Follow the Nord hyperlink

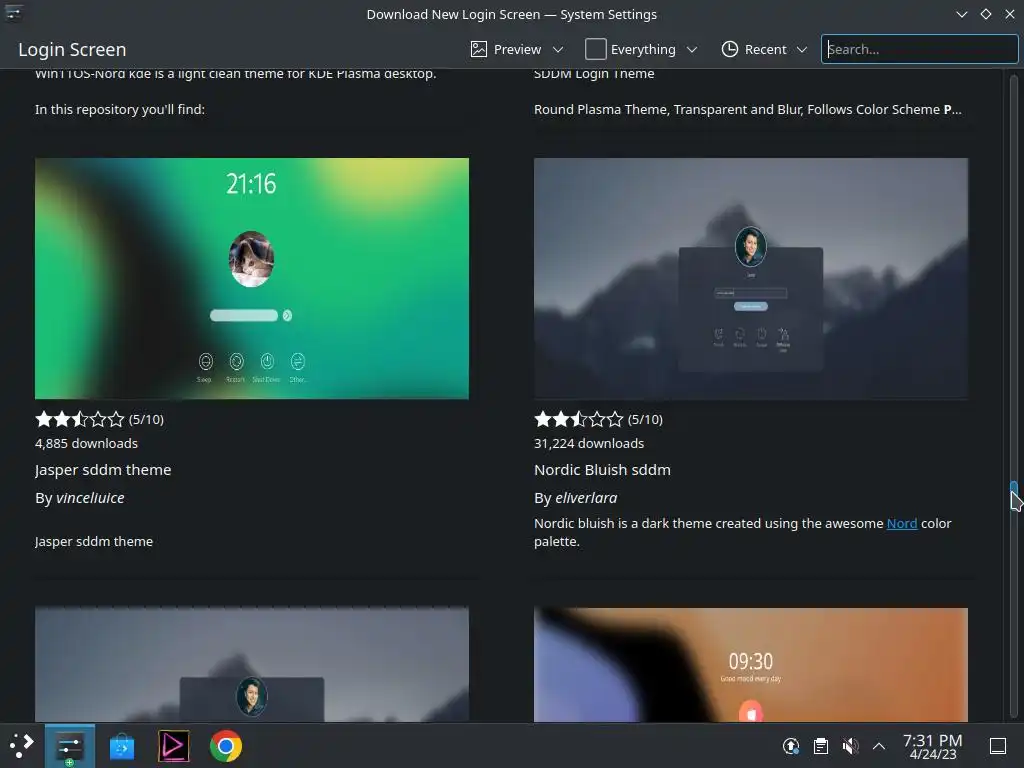click(901, 523)
